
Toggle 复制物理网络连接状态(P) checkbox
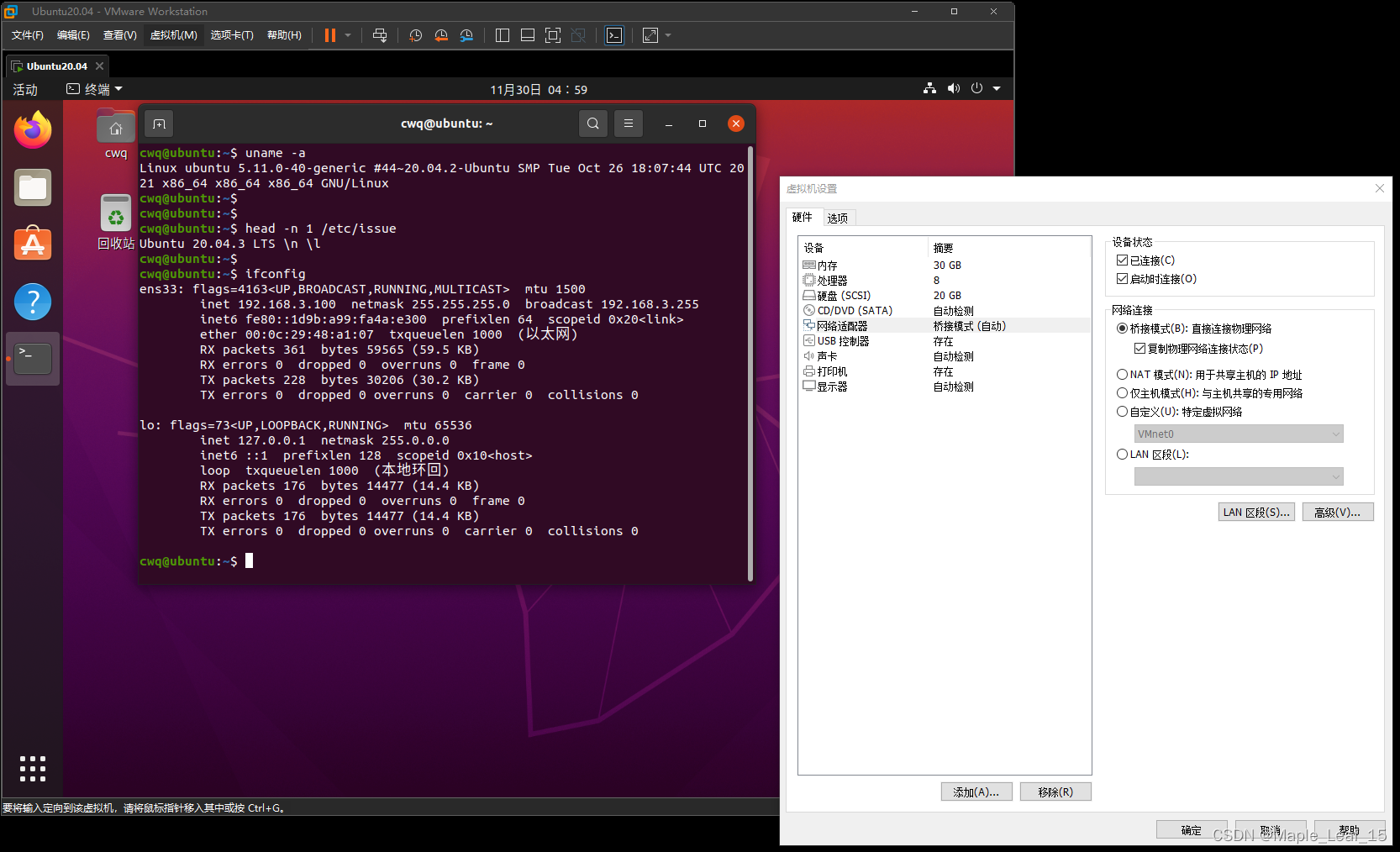(1139, 349)
